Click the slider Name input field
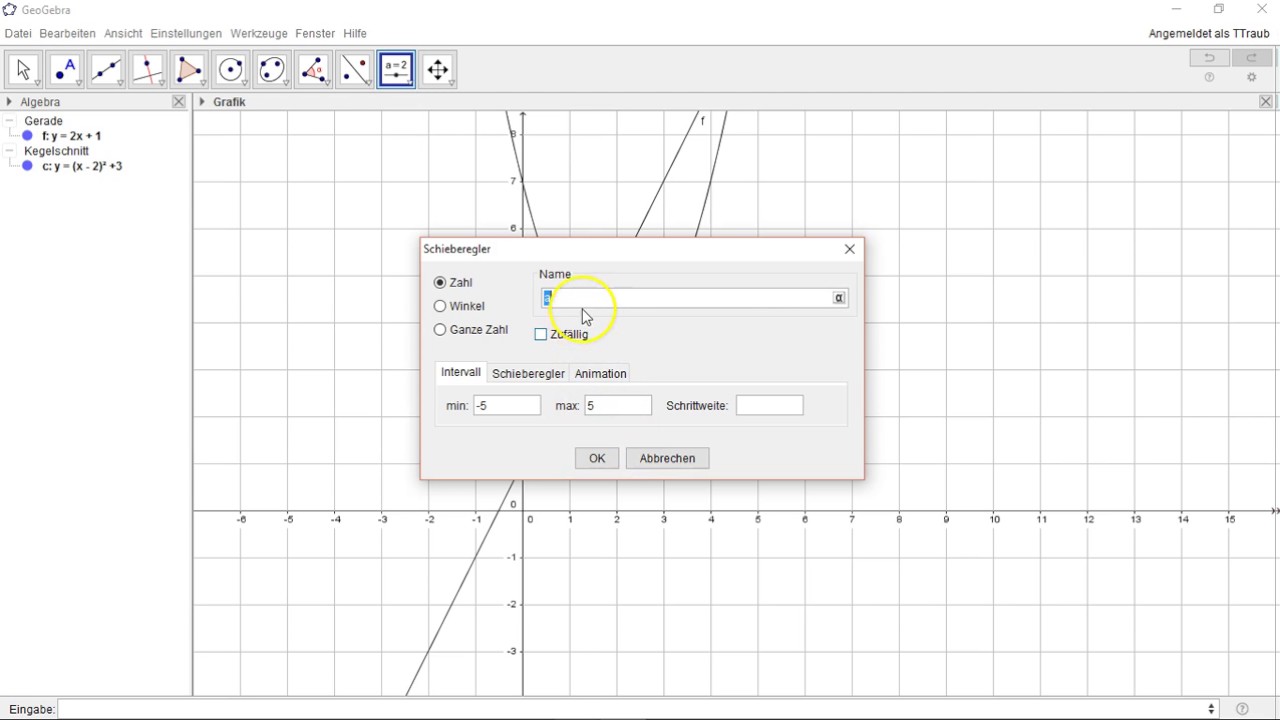The height and width of the screenshot is (720, 1280). click(x=686, y=298)
